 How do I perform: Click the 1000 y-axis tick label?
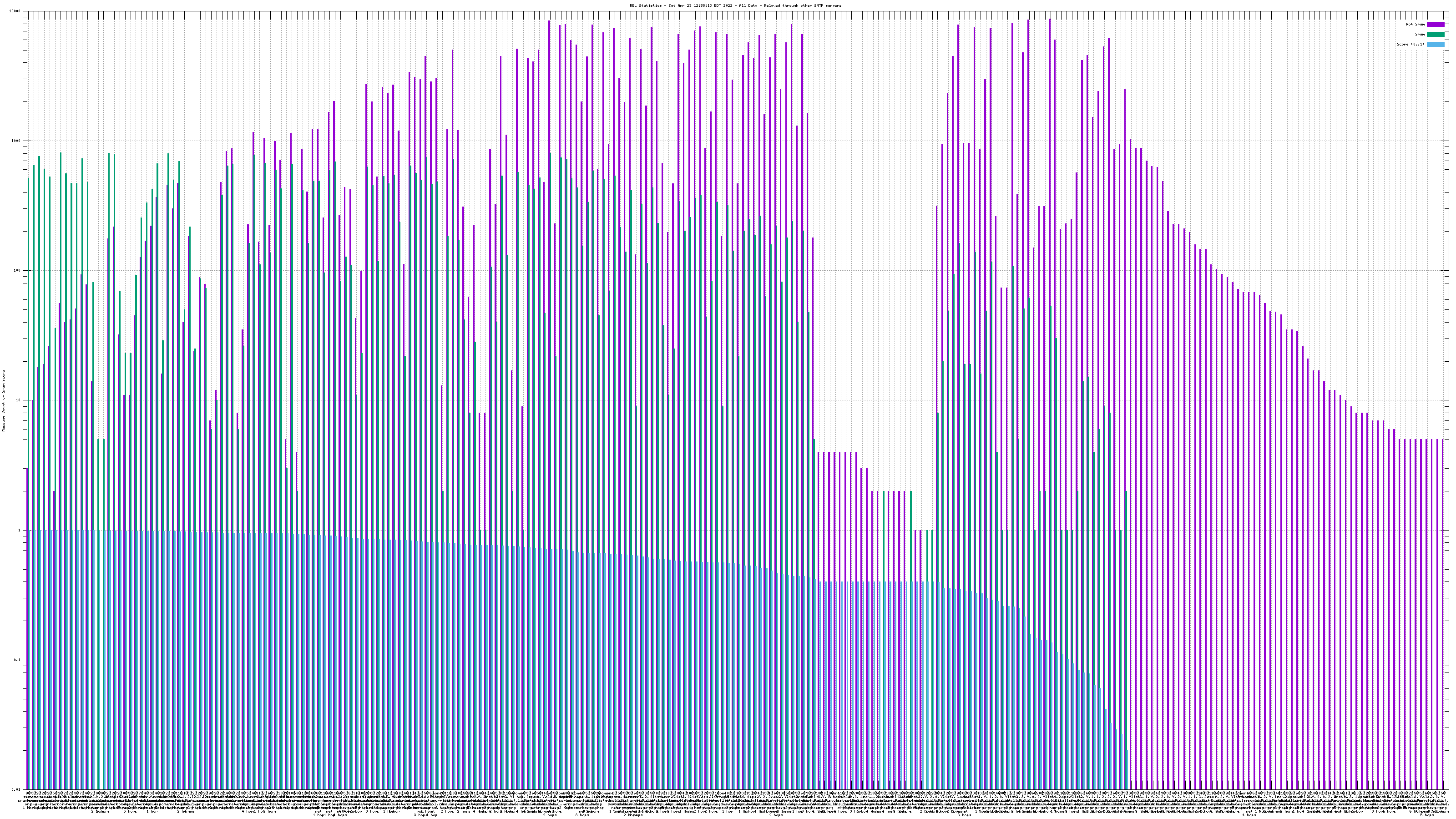point(16,141)
